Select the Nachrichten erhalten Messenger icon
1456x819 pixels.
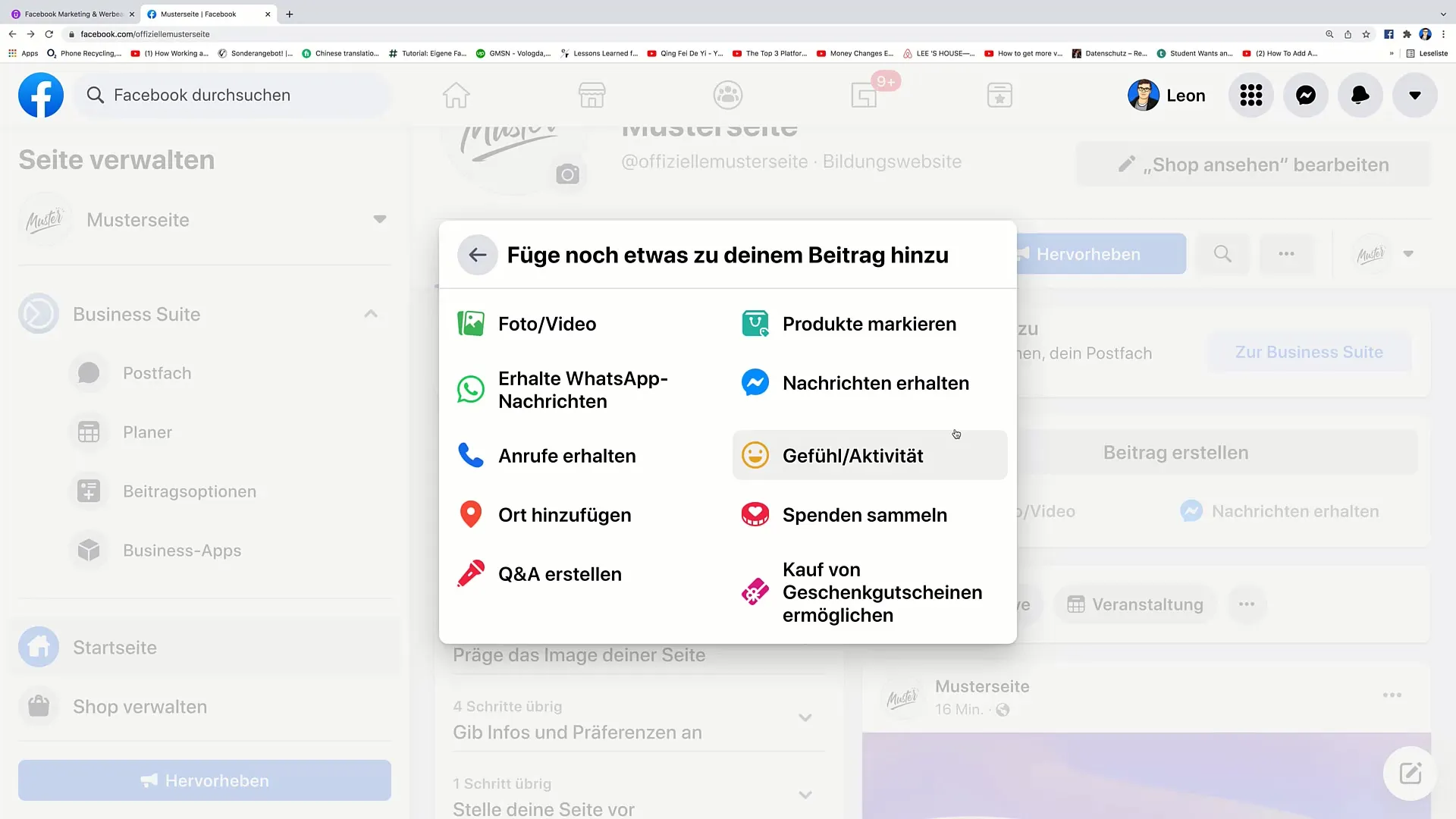click(756, 382)
